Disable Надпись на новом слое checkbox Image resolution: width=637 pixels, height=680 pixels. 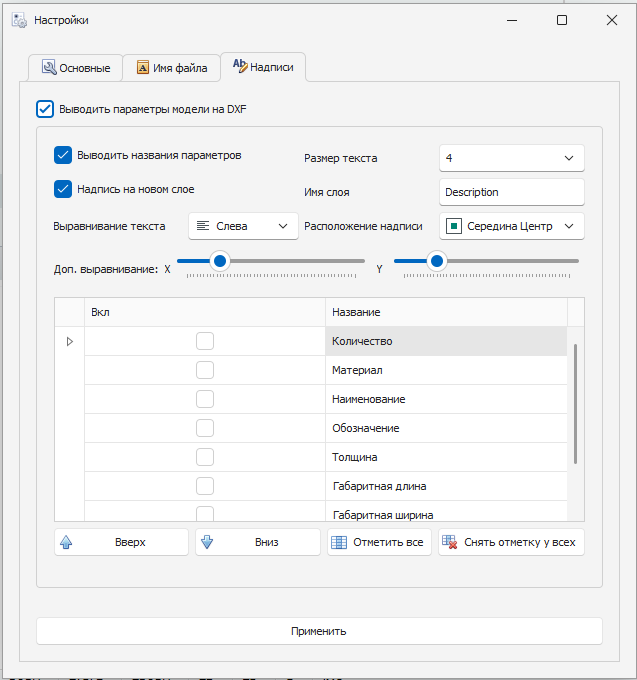tap(63, 188)
